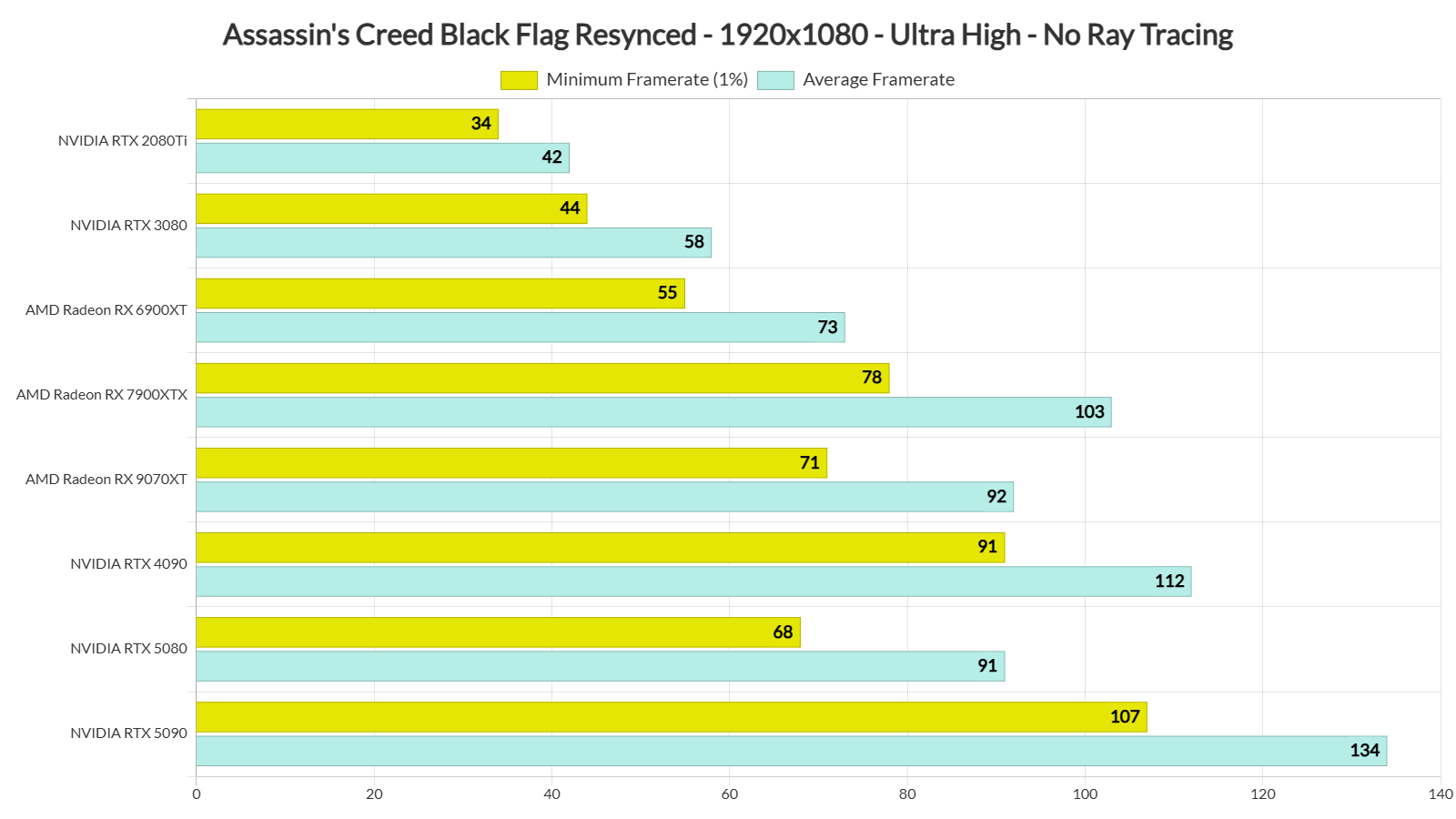1456x819 pixels.
Task: Select the RTX 2080Ti average framerate bar
Action: 382,157
